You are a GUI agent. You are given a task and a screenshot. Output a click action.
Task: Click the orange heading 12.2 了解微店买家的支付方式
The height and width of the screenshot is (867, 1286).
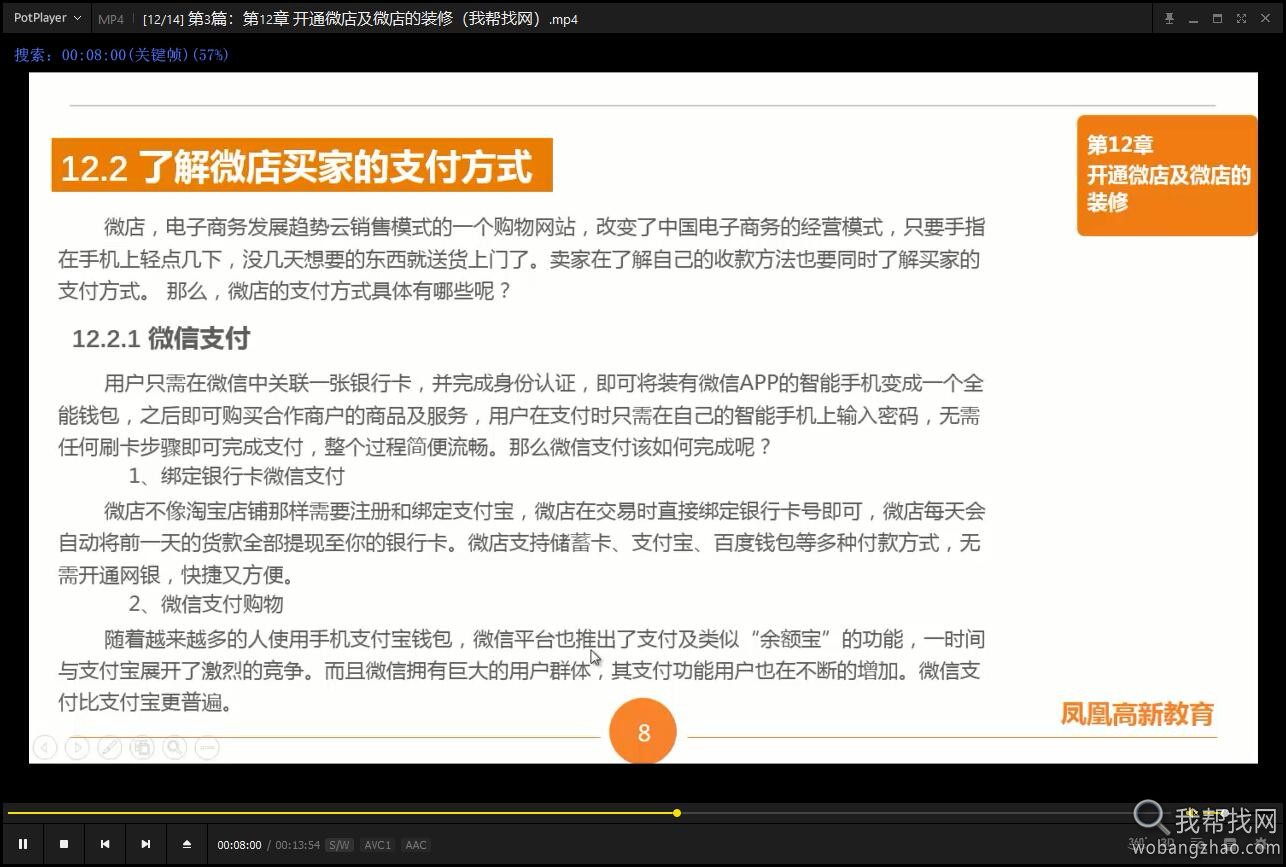click(x=302, y=165)
